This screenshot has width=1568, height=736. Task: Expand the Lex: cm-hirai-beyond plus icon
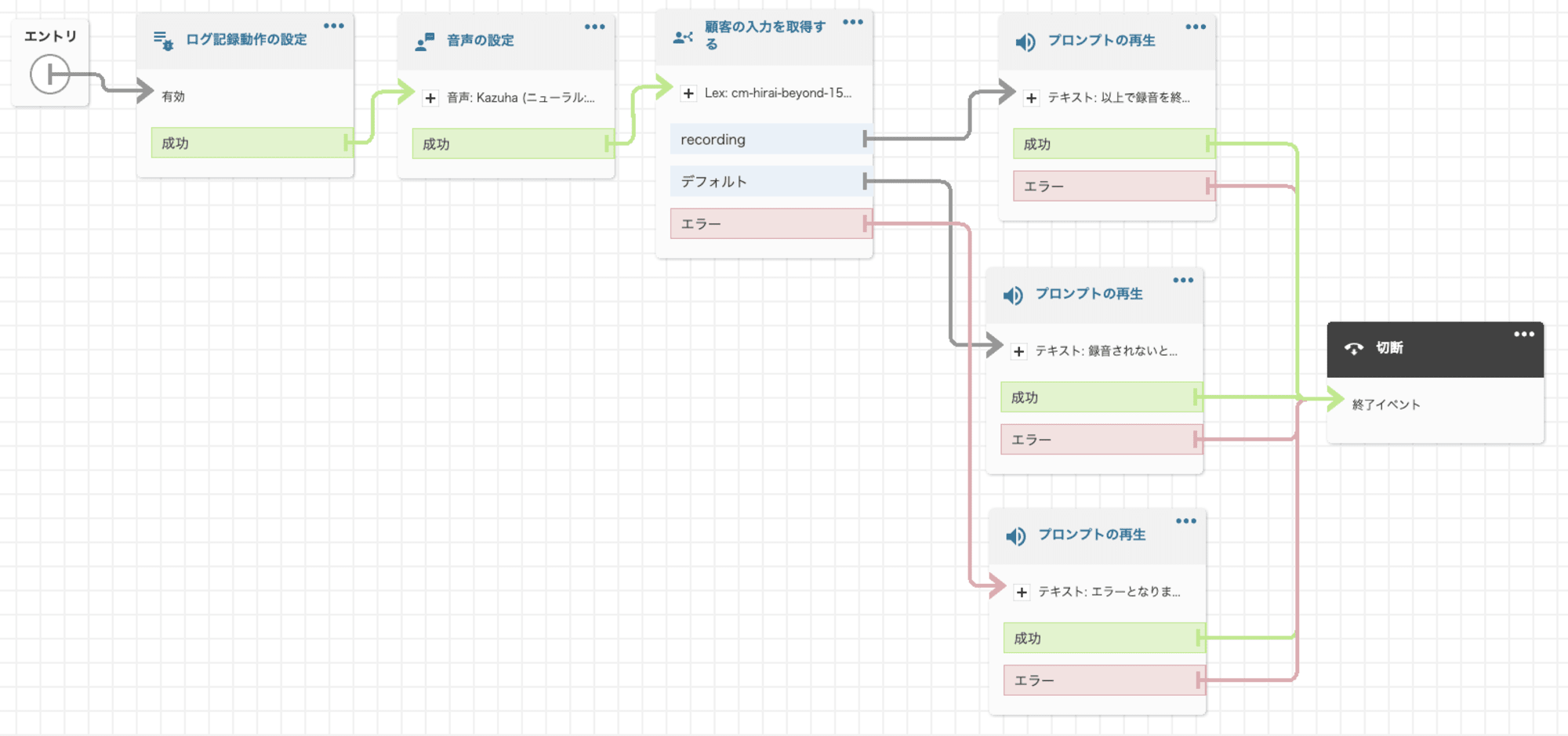688,93
